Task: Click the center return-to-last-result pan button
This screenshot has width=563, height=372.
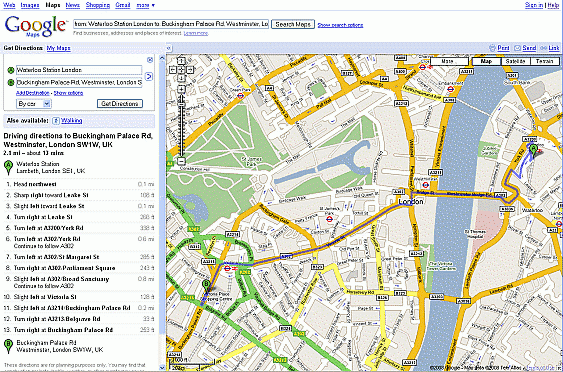Action: (x=181, y=70)
